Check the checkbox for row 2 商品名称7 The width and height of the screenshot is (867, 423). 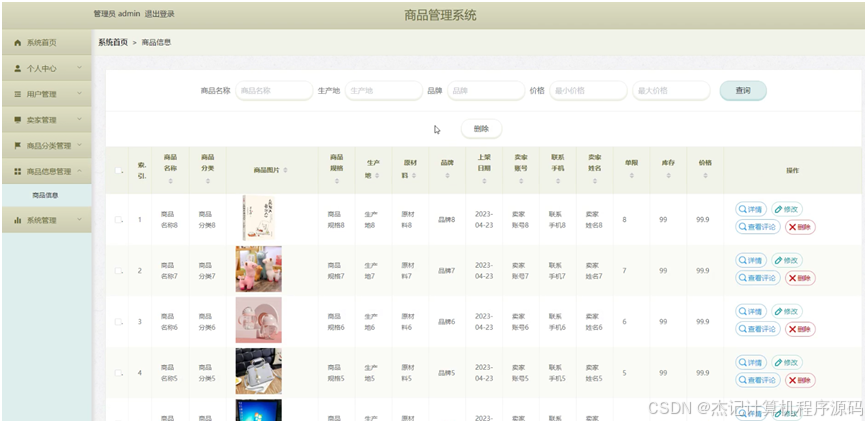coord(118,270)
